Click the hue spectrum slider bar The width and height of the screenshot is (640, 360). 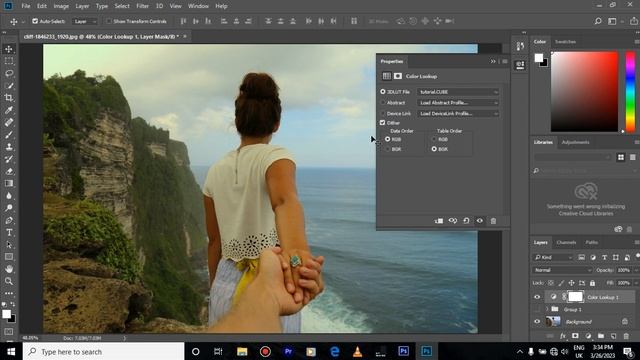pos(631,91)
